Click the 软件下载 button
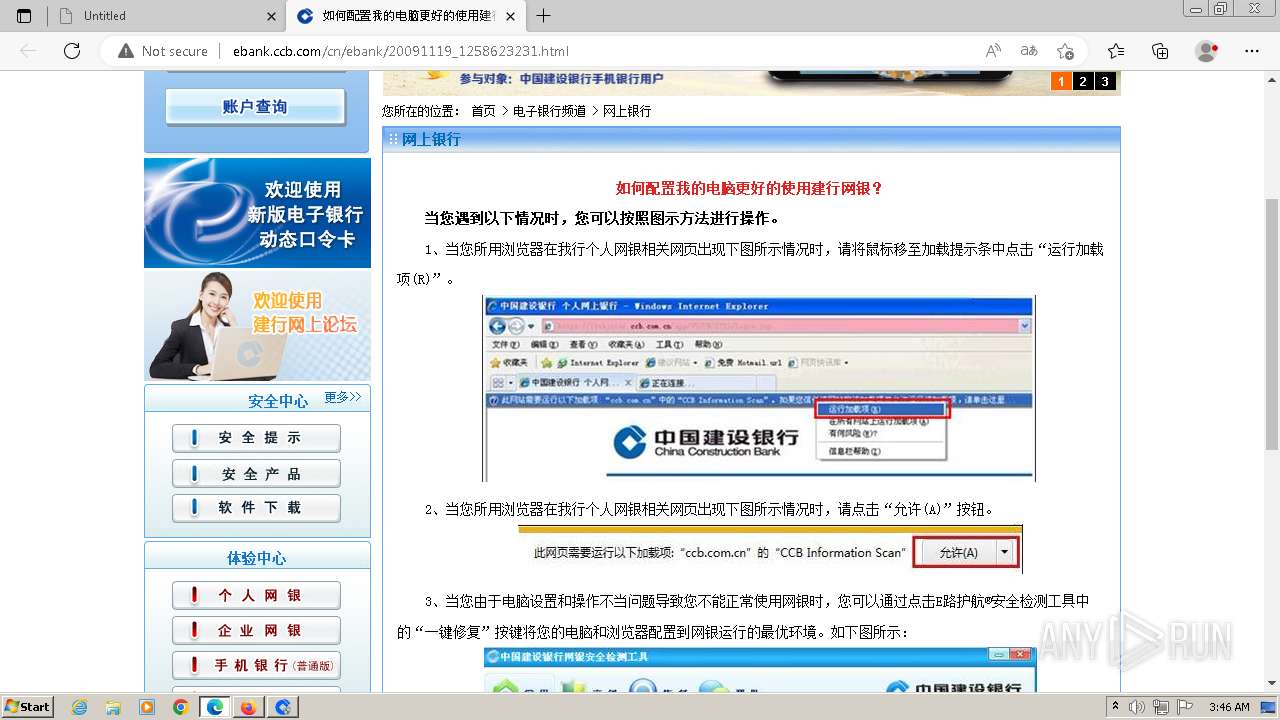1280x720 pixels. pyautogui.click(x=256, y=508)
